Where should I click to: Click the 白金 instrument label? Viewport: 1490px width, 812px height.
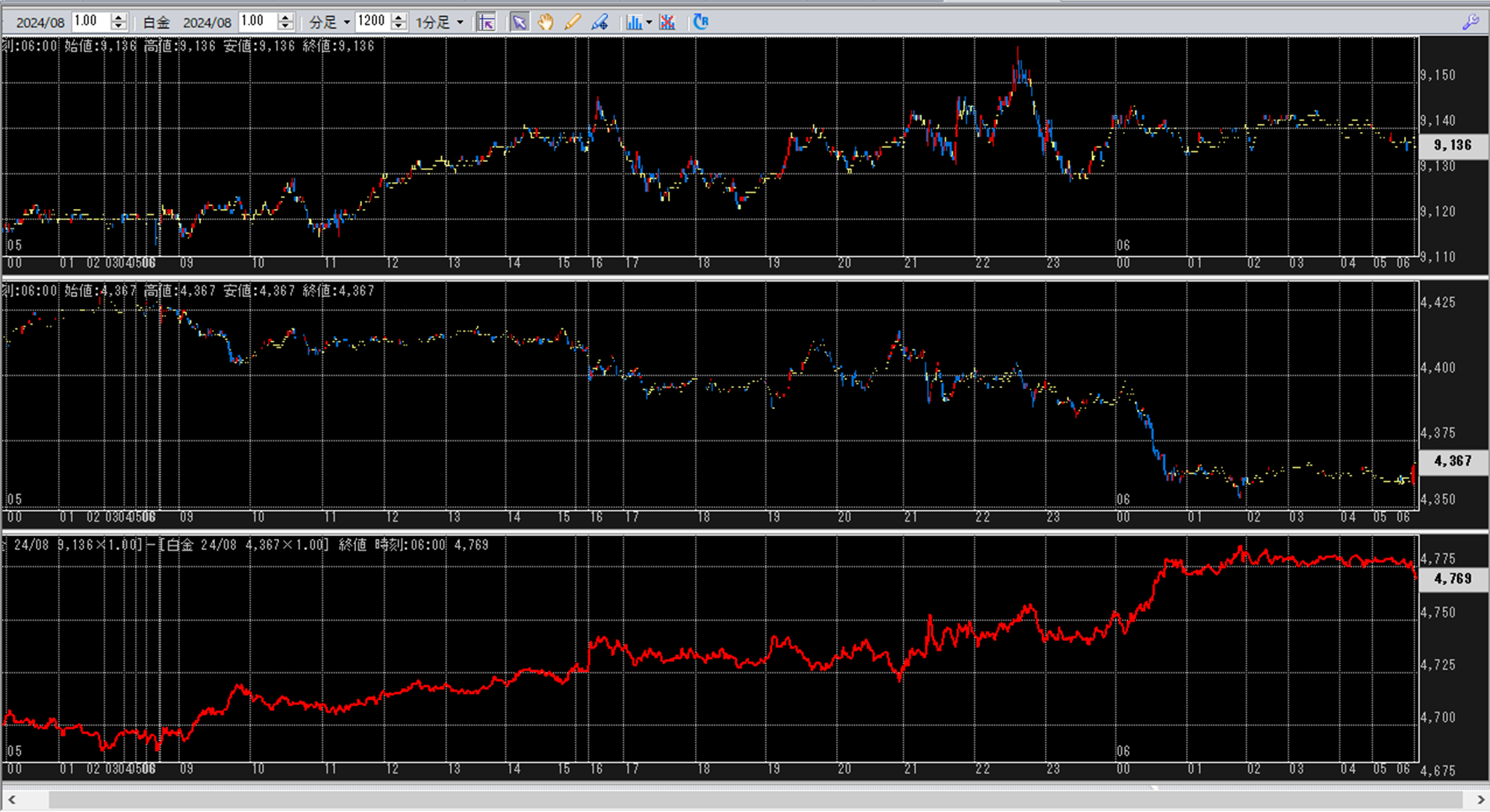[157, 22]
